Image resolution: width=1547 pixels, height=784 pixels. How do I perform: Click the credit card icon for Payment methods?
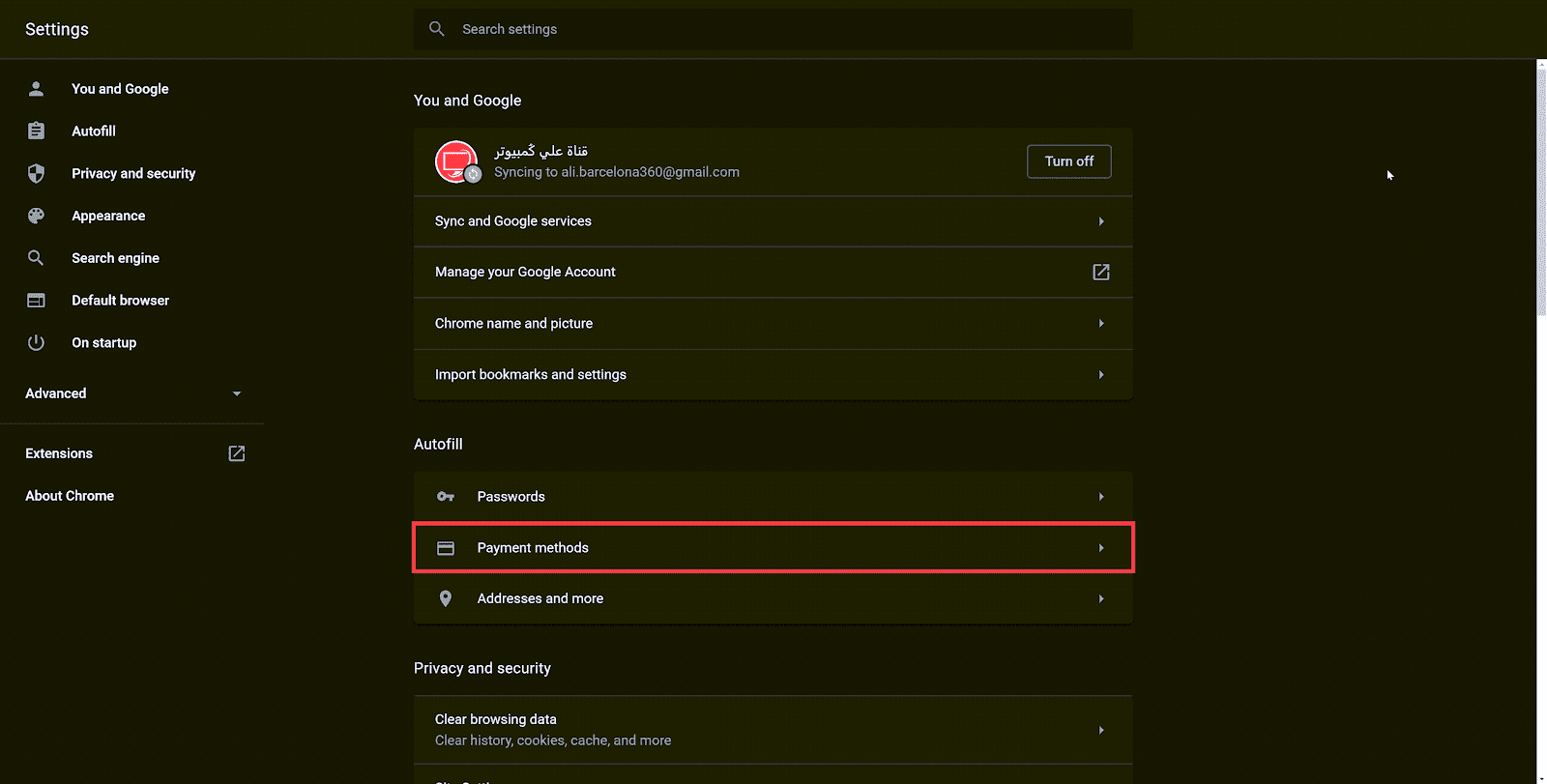coord(446,548)
